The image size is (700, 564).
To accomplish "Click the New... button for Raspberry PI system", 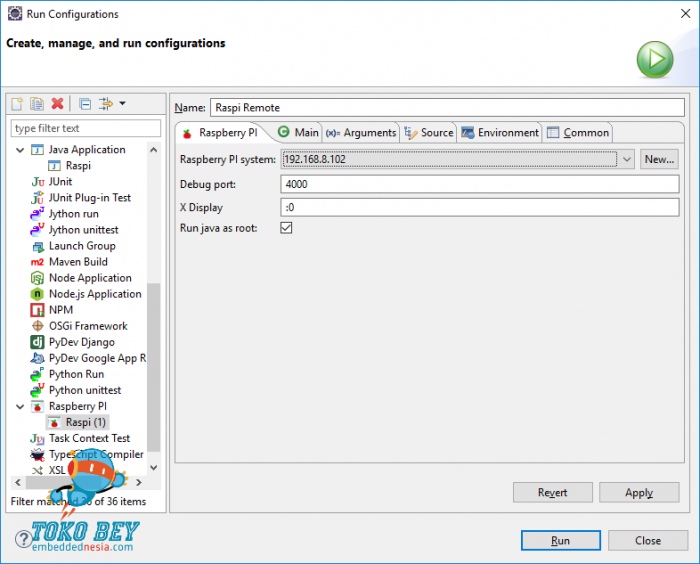I will point(659,159).
